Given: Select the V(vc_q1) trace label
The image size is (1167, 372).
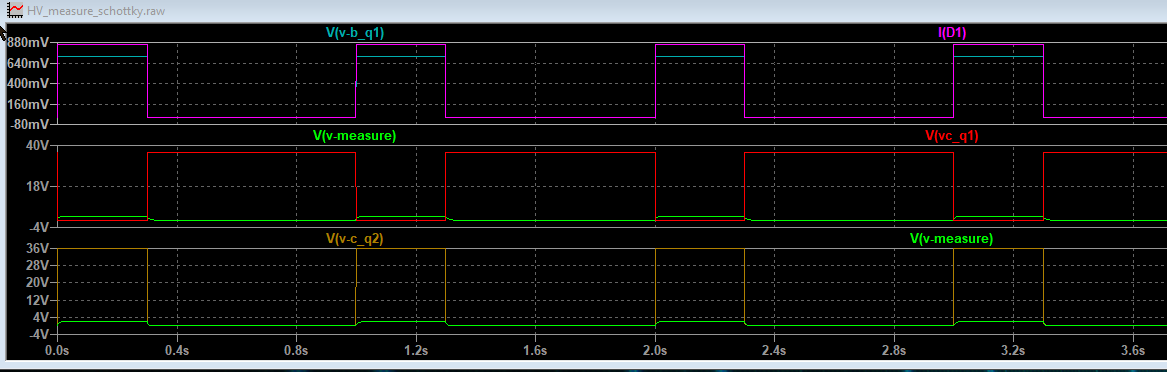Looking at the screenshot, I should 951,136.
